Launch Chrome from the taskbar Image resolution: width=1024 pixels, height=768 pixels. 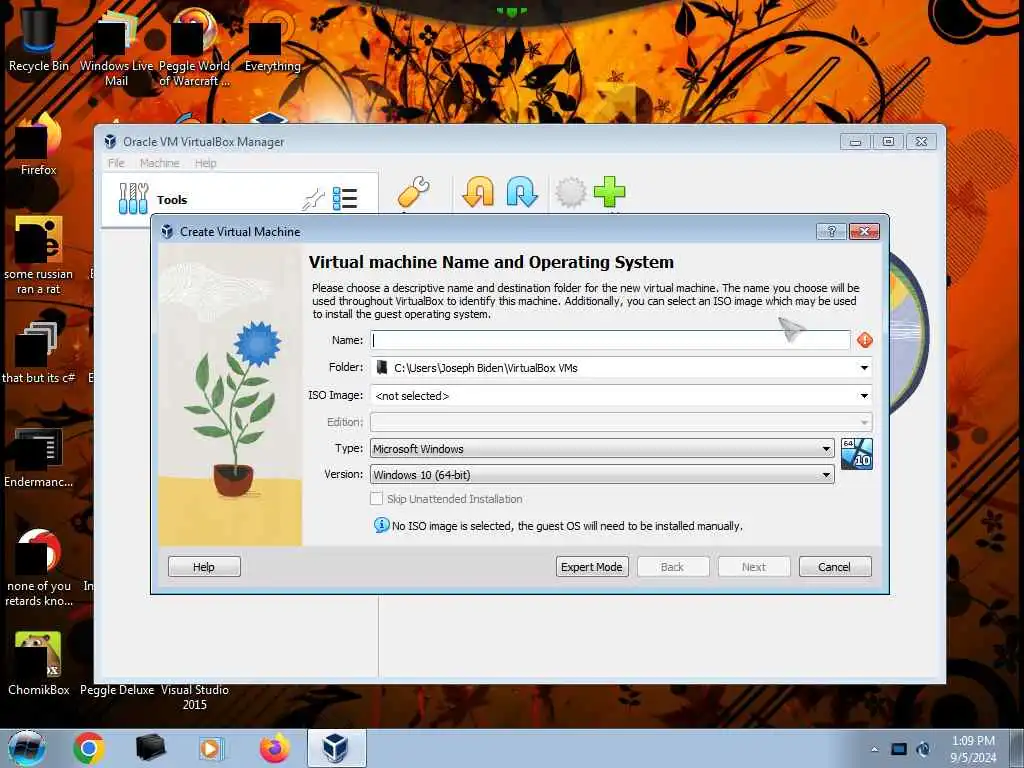[x=89, y=748]
